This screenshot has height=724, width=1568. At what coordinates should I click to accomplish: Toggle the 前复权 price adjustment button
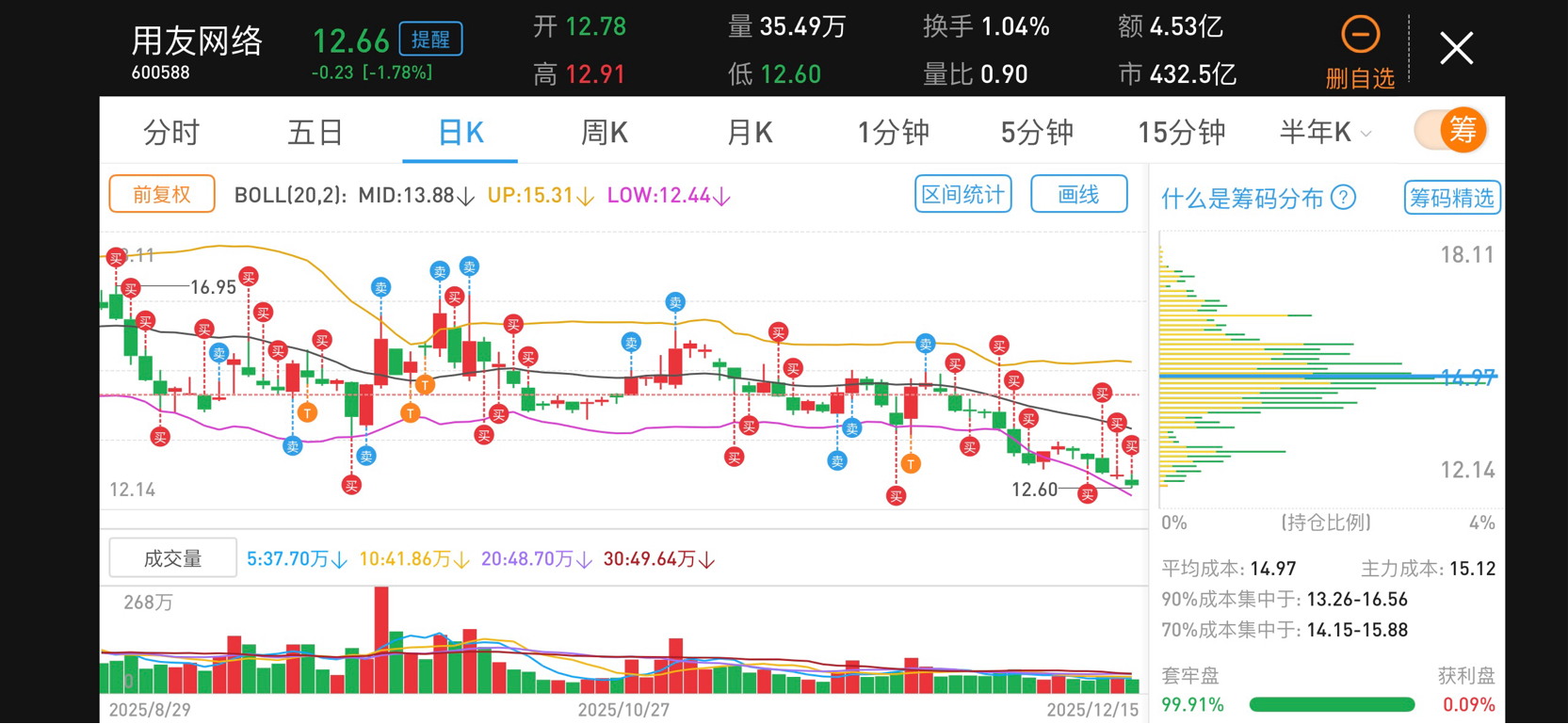(162, 195)
